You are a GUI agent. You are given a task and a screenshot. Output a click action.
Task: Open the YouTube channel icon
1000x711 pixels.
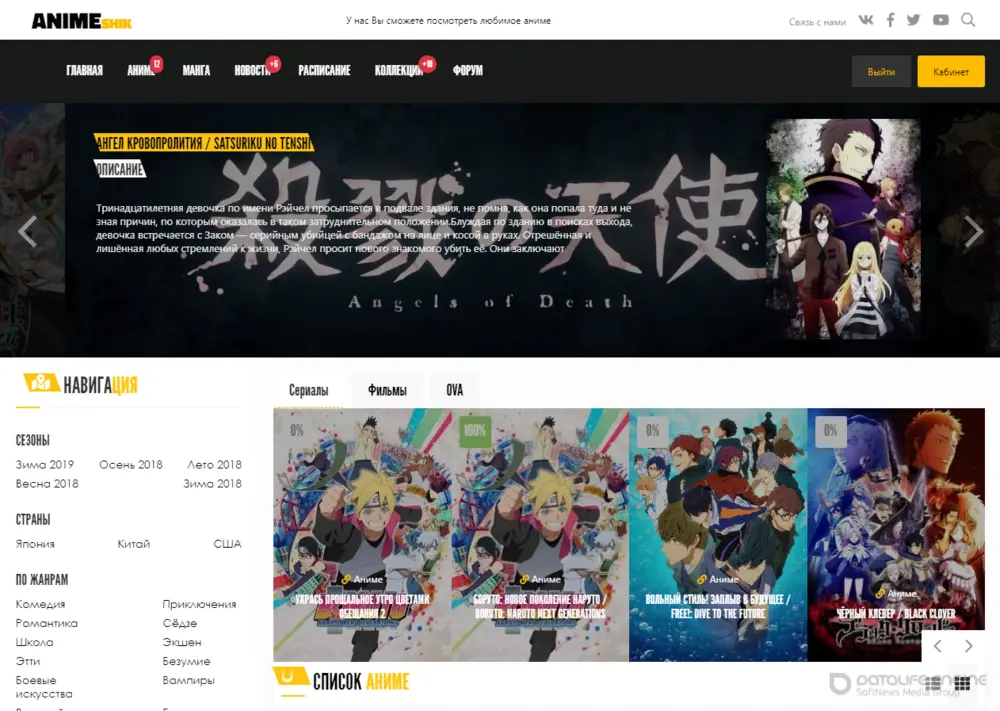point(941,20)
